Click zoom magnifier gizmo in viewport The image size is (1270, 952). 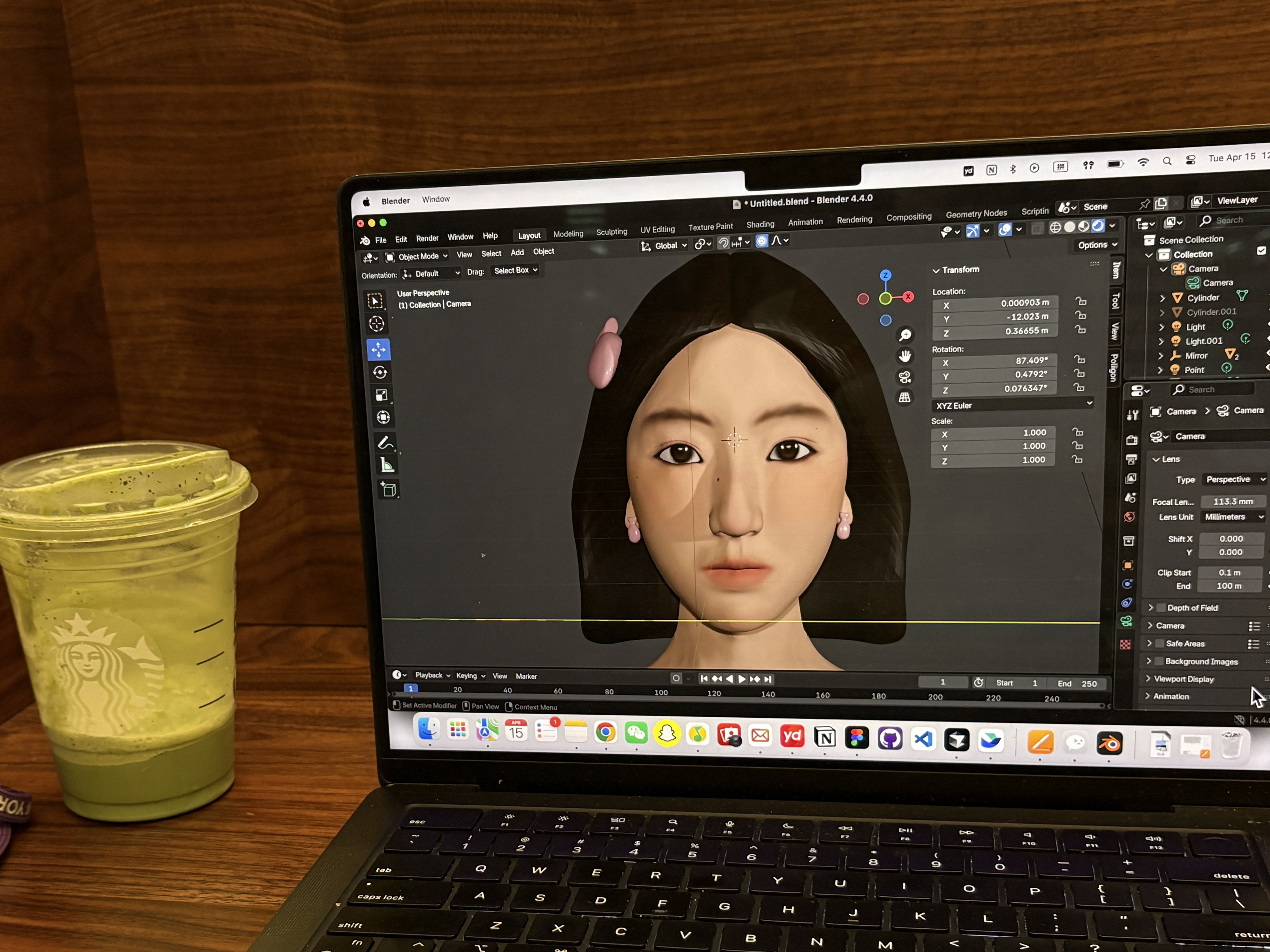click(x=905, y=335)
